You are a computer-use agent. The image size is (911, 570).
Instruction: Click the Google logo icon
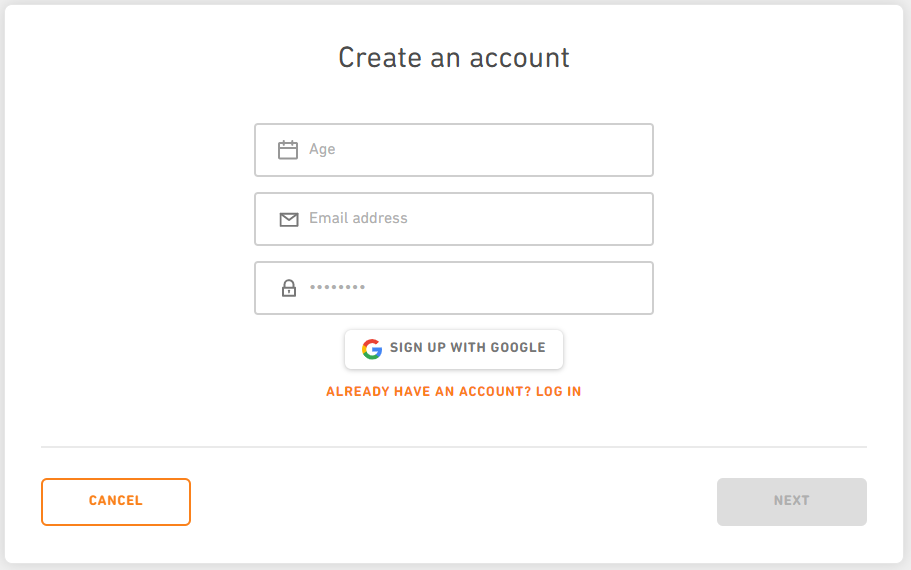(372, 349)
